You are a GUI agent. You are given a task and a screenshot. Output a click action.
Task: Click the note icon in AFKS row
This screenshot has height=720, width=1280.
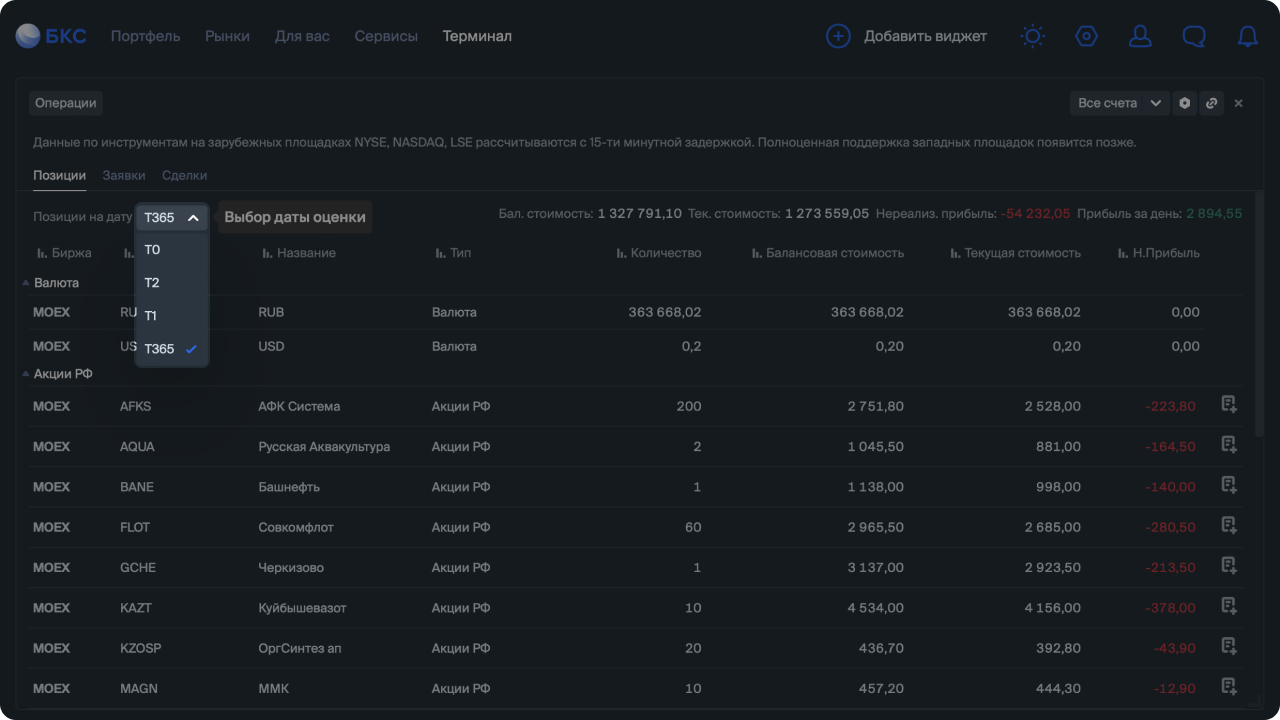point(1229,404)
